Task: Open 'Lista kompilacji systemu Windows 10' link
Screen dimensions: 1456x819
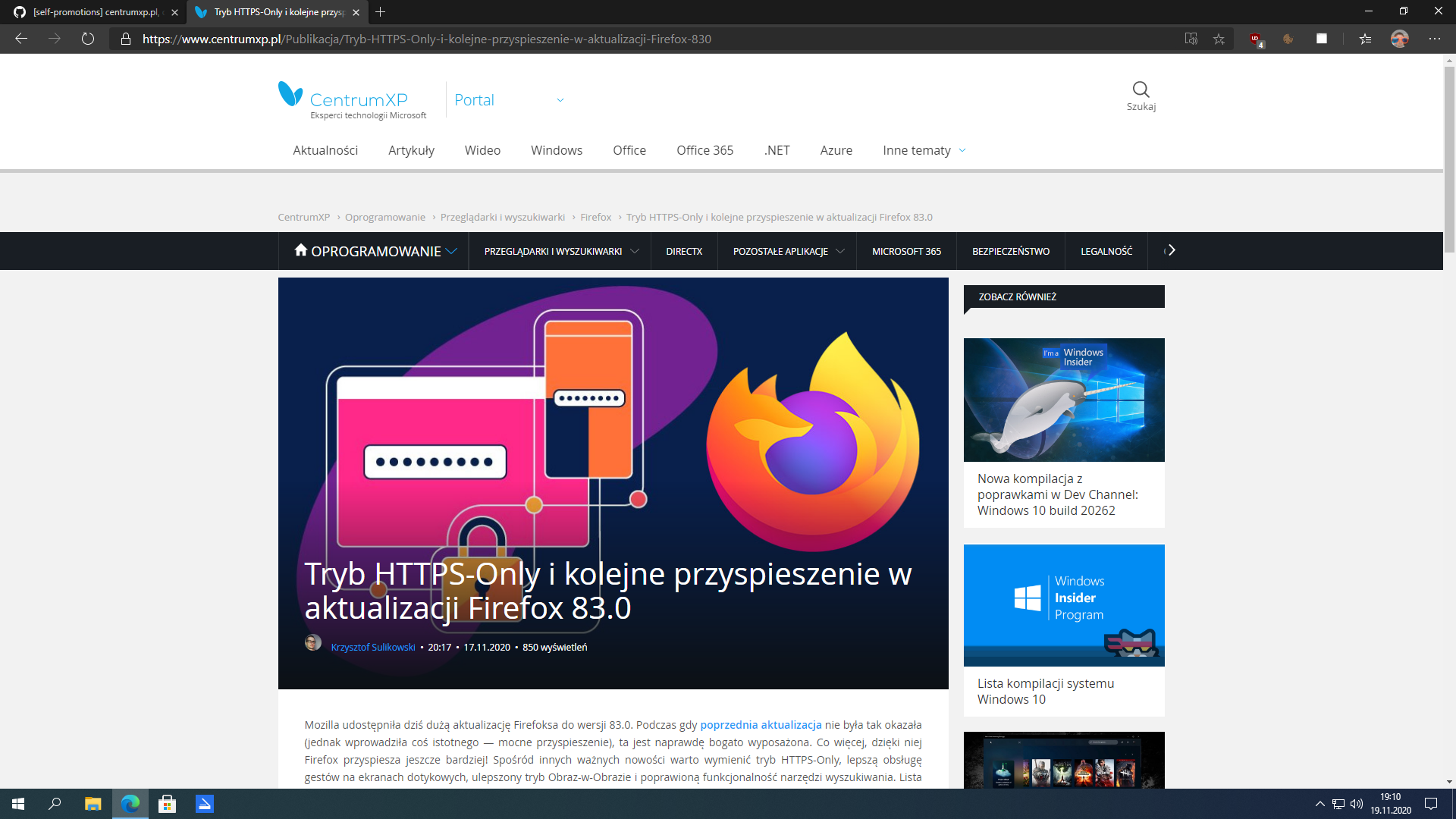Action: 1046,692
